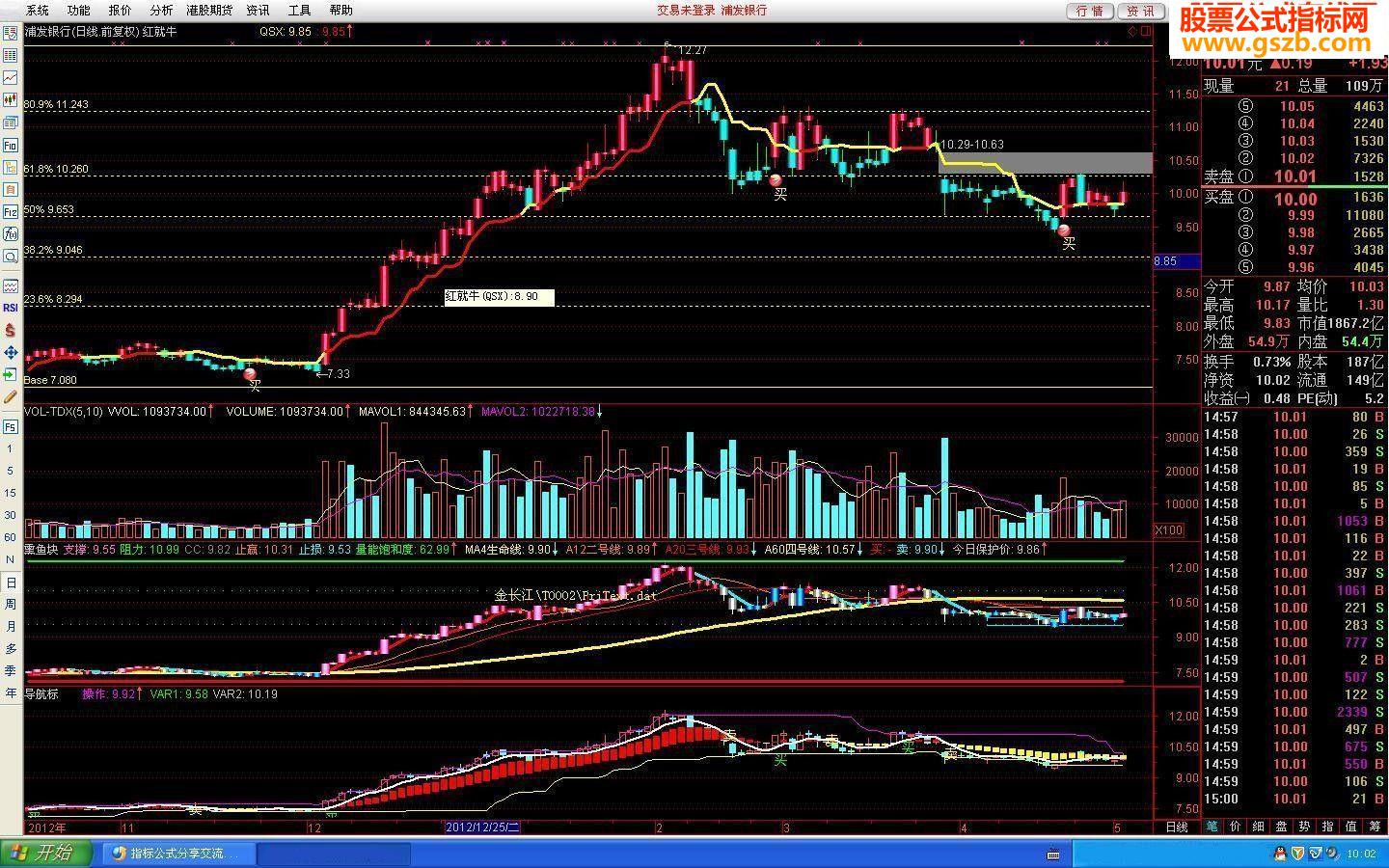Click the candlestick chart sidebar icon
The width and height of the screenshot is (1389, 868).
11,99
